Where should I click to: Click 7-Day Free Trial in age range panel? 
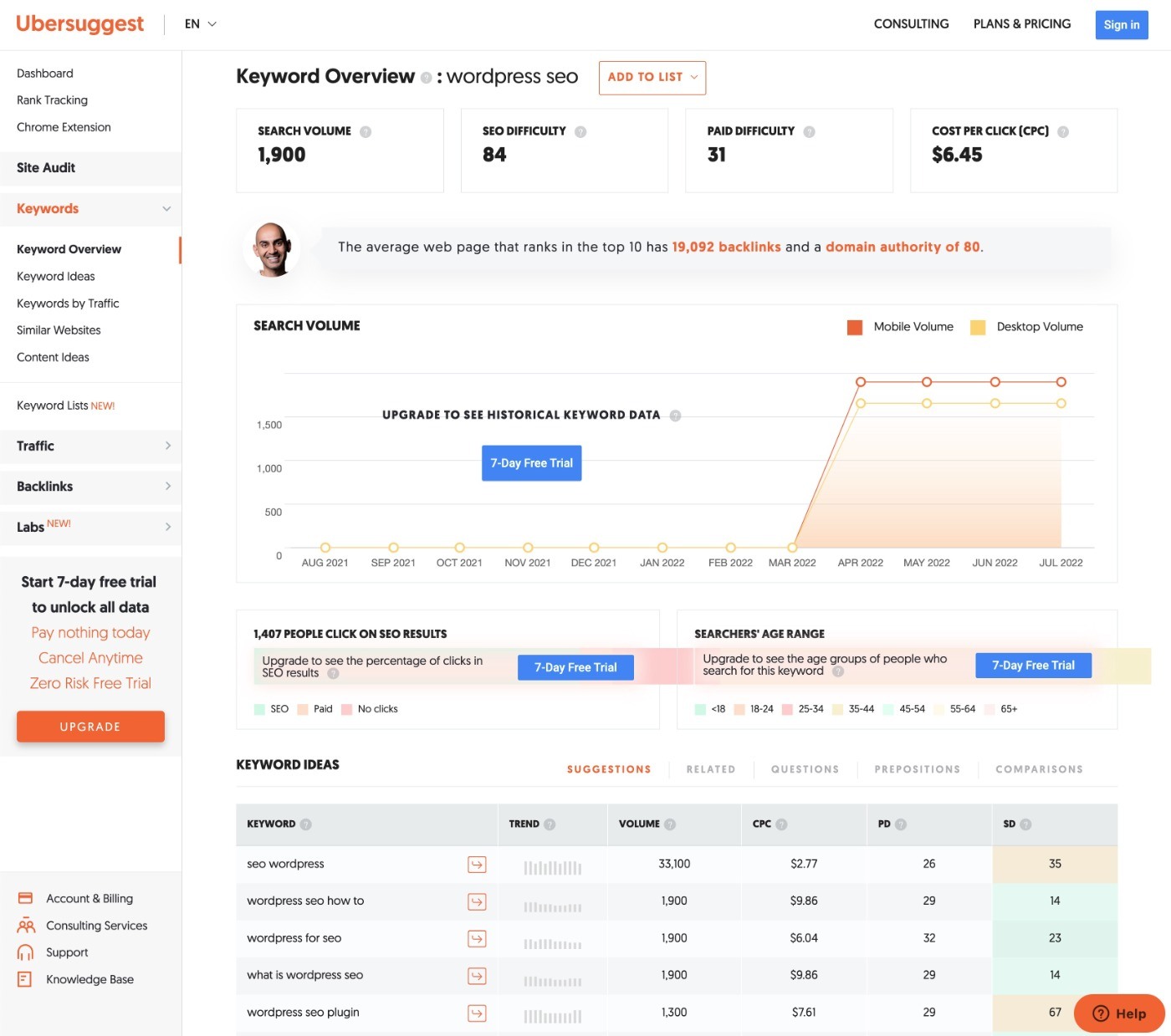point(1034,666)
